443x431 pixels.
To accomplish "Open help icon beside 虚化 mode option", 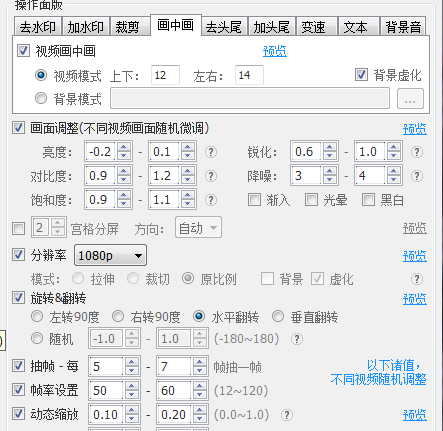I will (417, 279).
